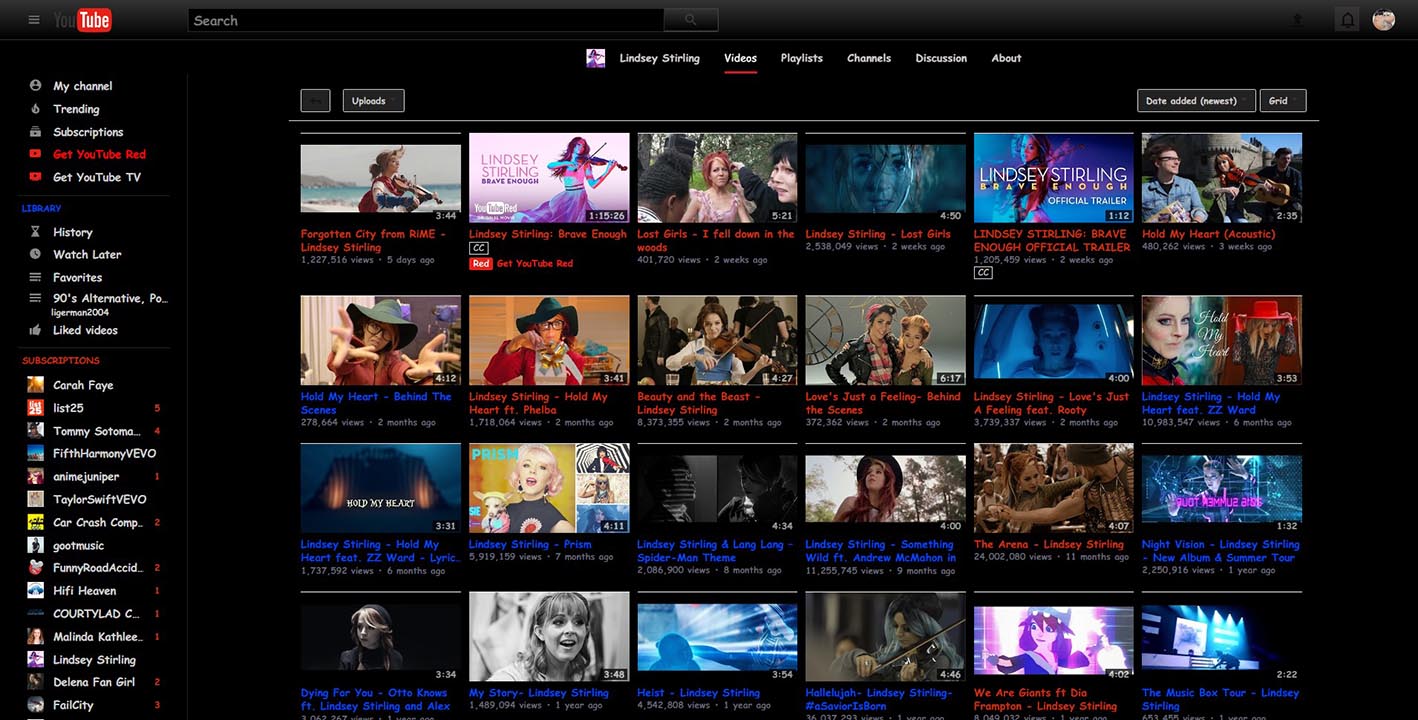Open COURTYLAD C.. subscription
The image size is (1418, 720).
pos(94,614)
